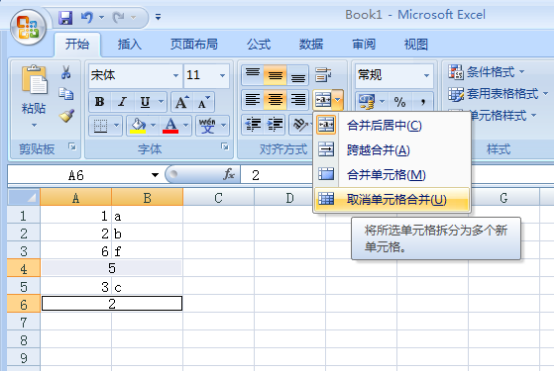Save the workbook with the floppy icon
This screenshot has height=372, width=554.
(65, 17)
